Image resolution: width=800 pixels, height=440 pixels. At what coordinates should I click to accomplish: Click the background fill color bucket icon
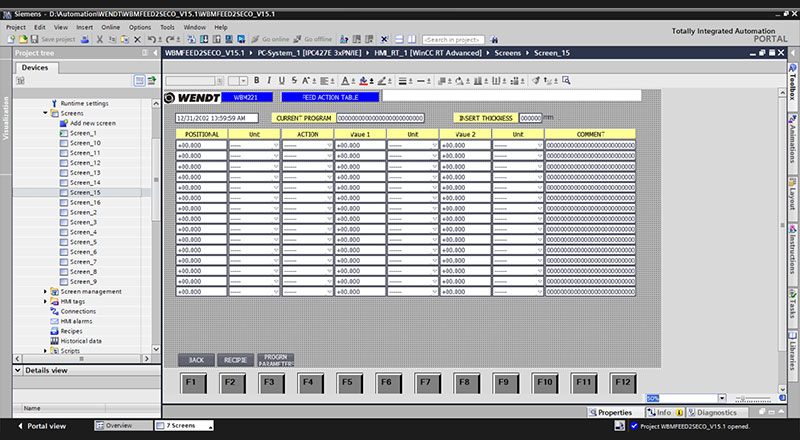(x=363, y=81)
